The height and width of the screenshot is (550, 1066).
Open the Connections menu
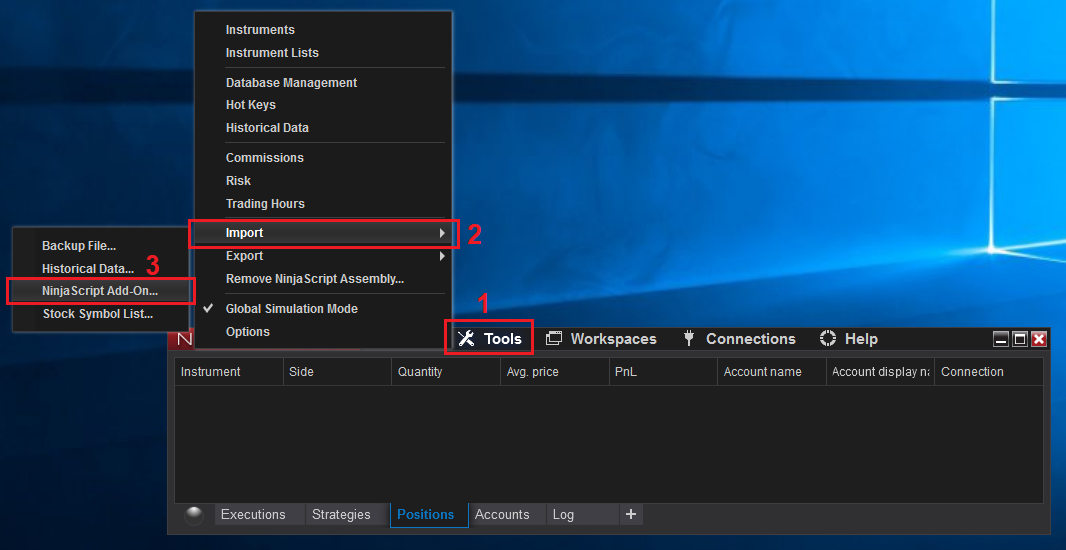[739, 339]
